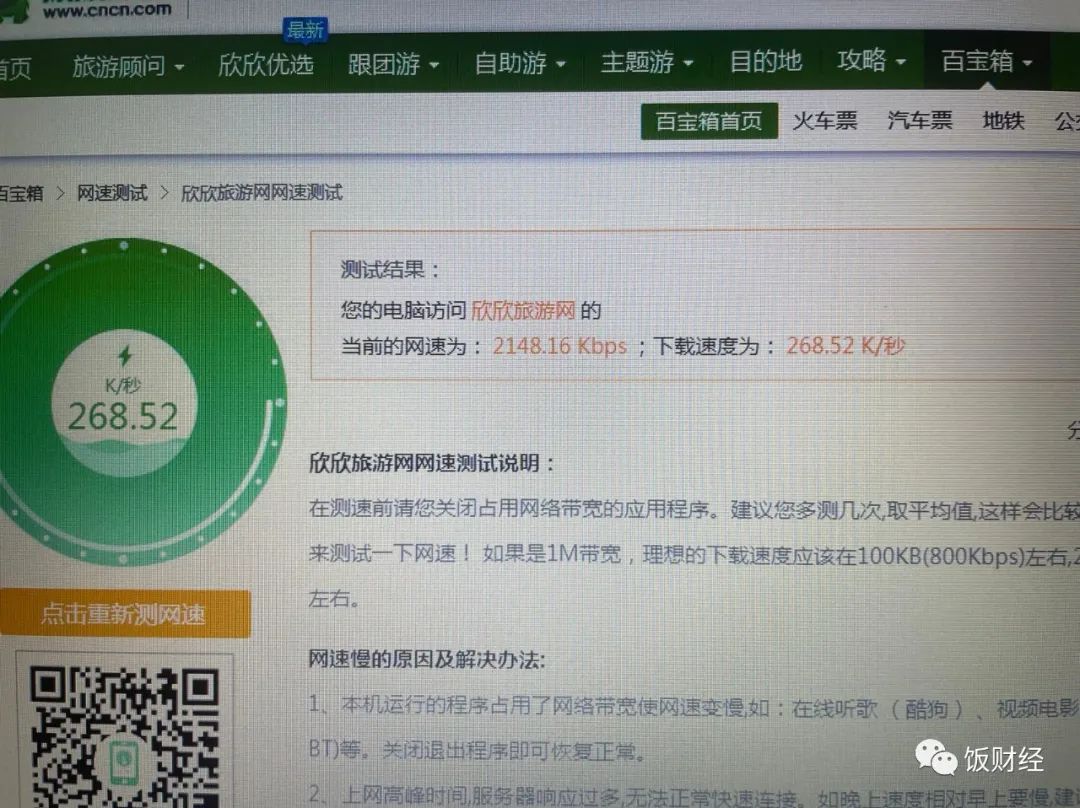Switch to the 火车票 tab
The image size is (1080, 808).
tap(823, 120)
